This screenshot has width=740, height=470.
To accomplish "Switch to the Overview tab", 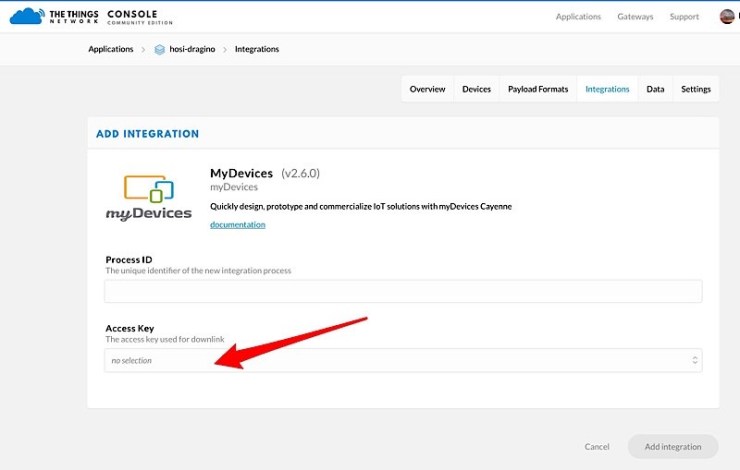I will pos(427,89).
